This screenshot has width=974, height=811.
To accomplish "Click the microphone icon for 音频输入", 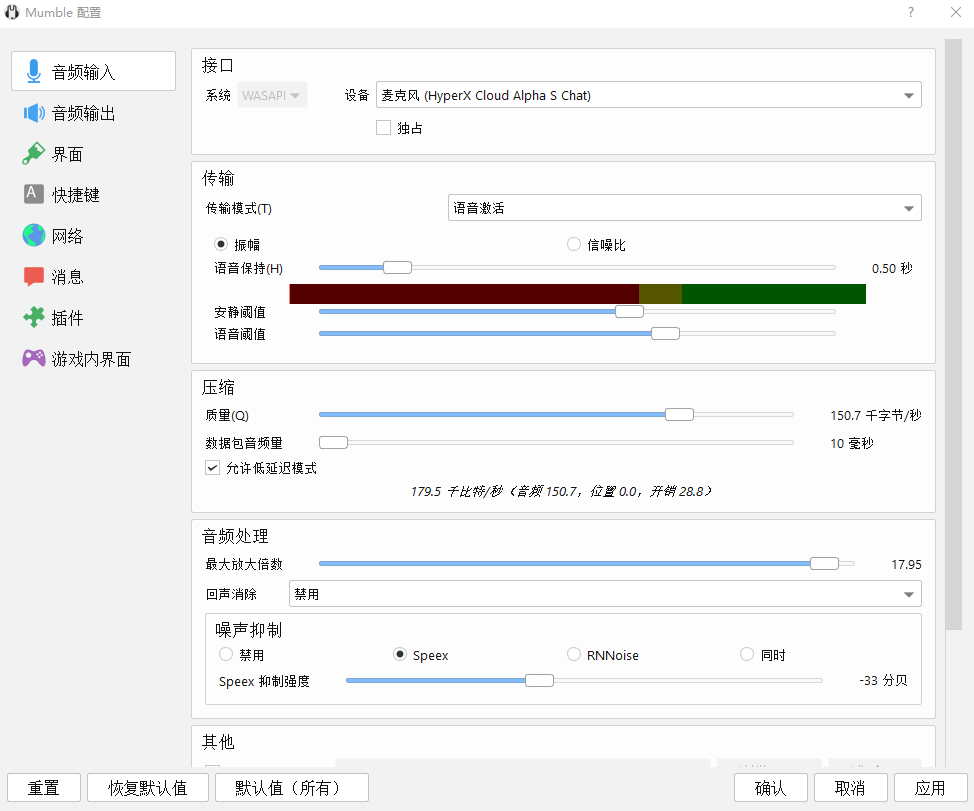I will pos(34,72).
